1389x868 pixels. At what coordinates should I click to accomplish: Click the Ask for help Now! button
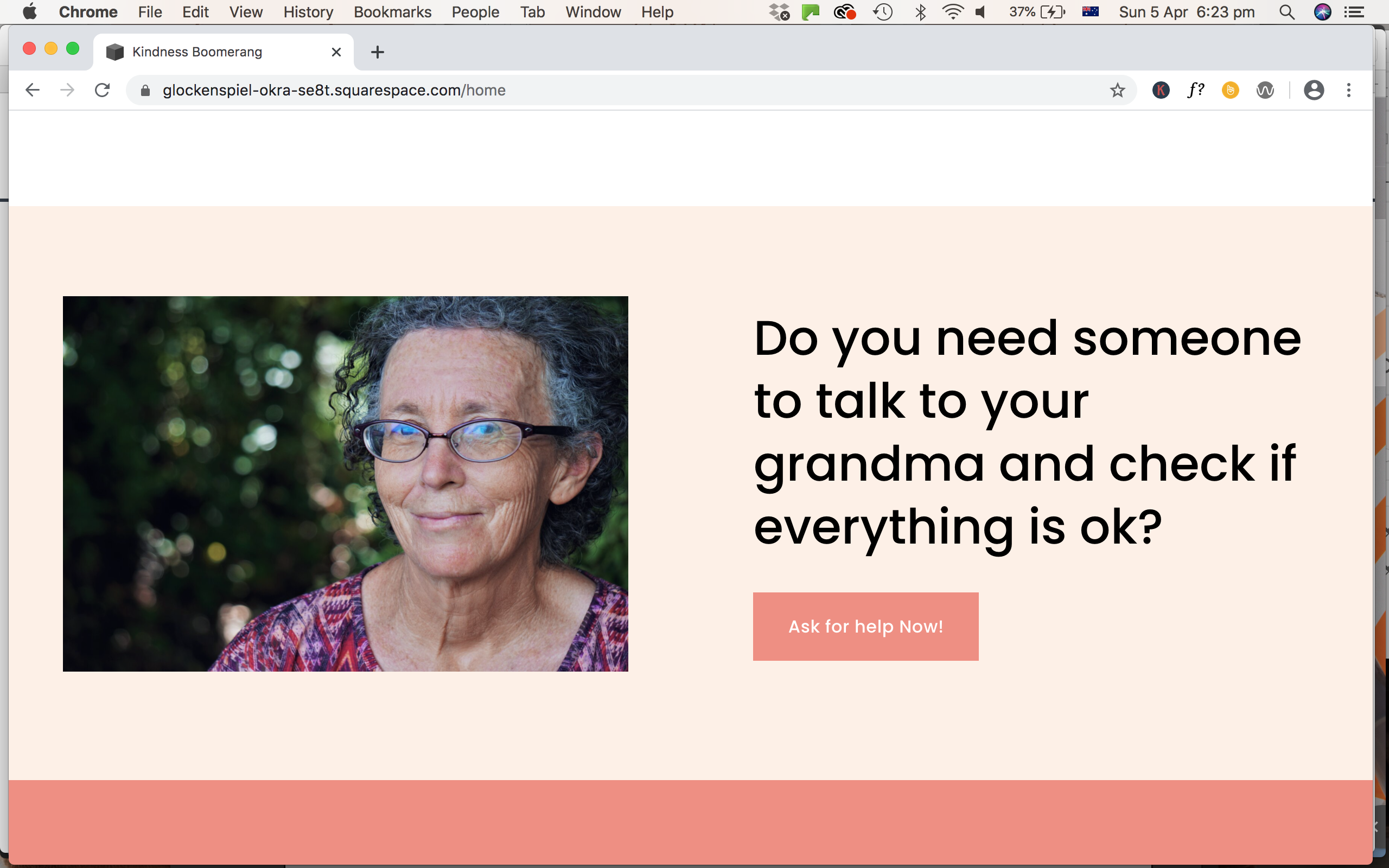tap(865, 626)
